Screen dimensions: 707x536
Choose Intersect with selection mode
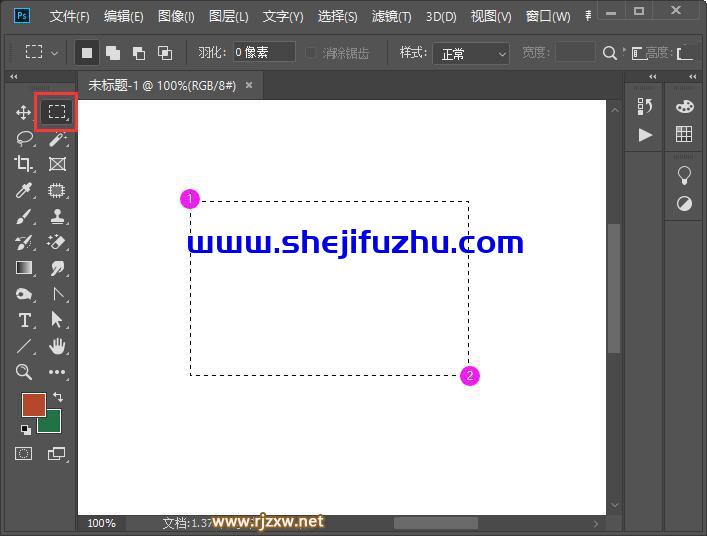pos(165,53)
